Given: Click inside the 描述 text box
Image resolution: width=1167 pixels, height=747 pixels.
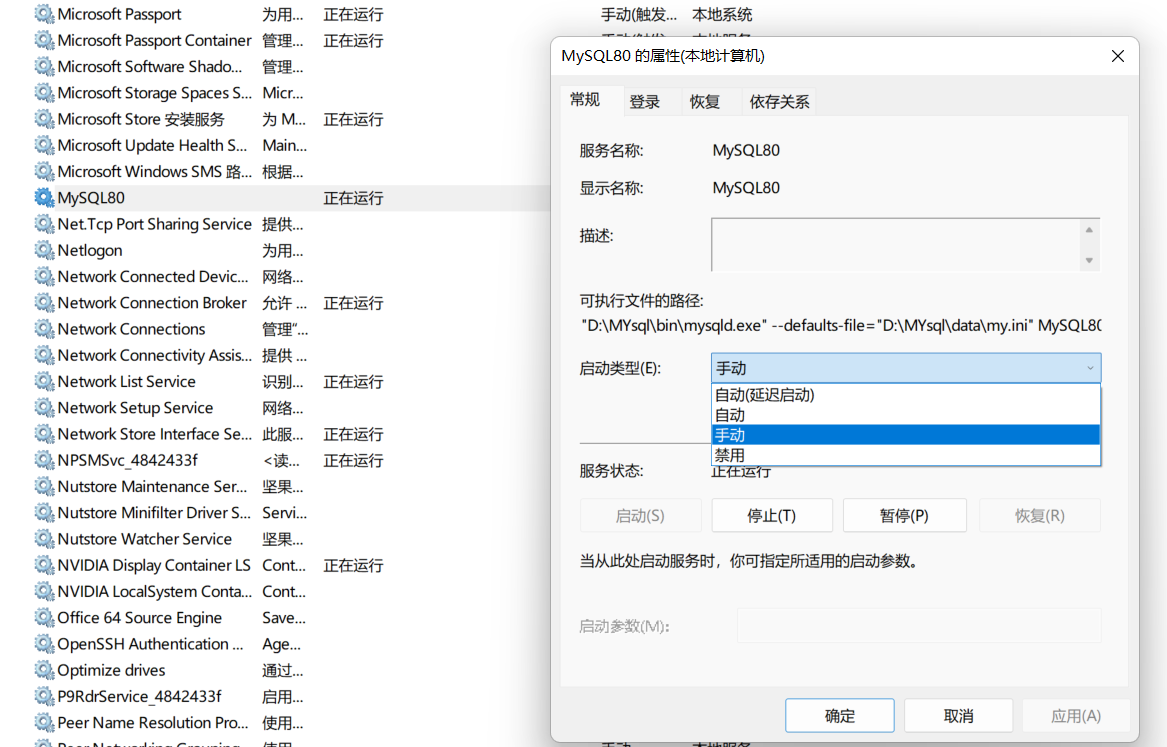Looking at the screenshot, I should [x=896, y=245].
